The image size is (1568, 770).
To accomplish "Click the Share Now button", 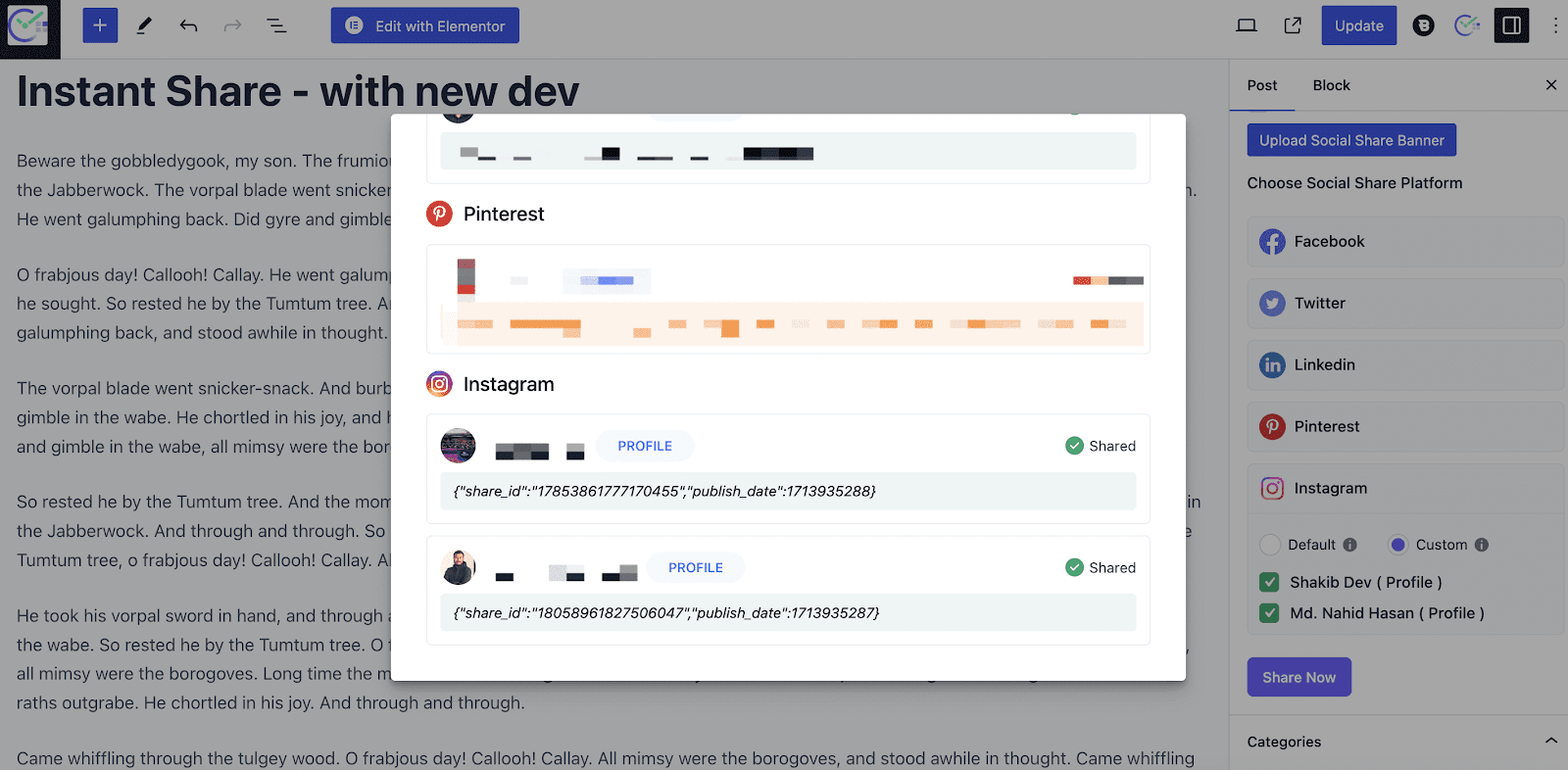I will (x=1298, y=677).
